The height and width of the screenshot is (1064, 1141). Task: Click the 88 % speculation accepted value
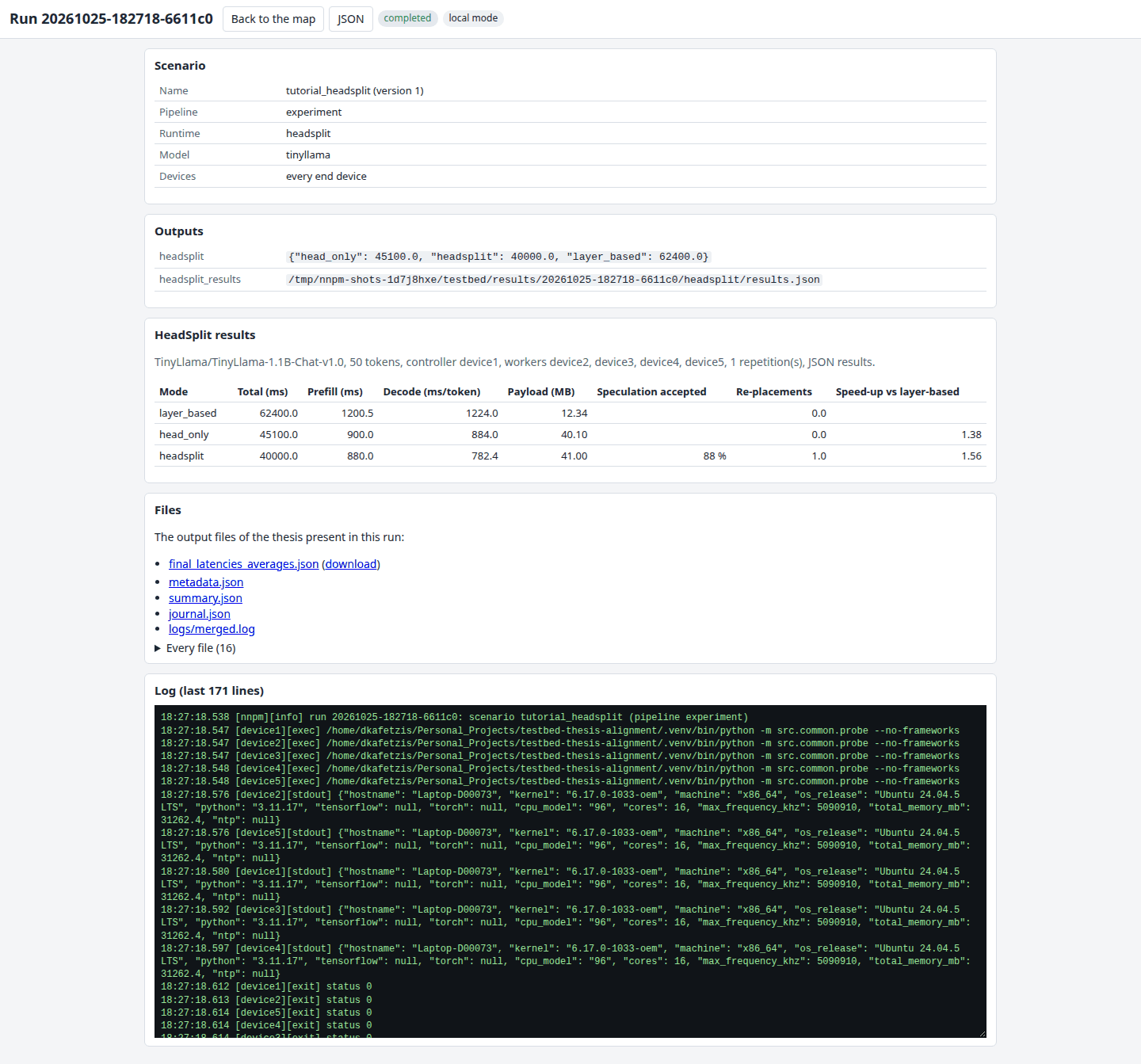pos(715,456)
